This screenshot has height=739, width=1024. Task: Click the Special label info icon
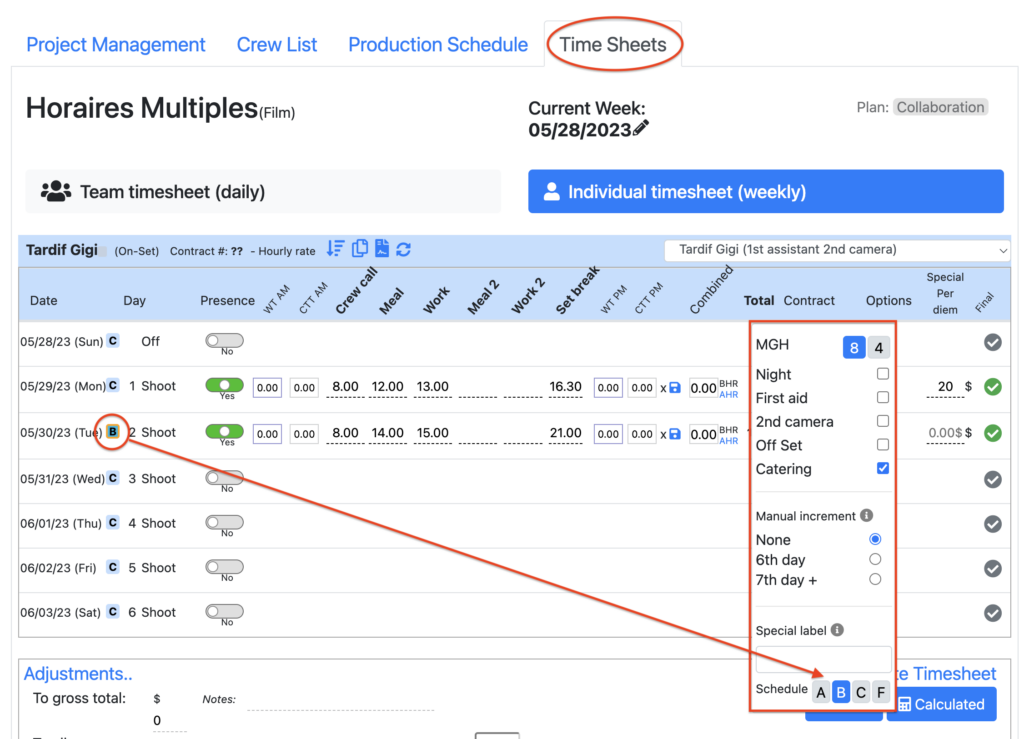pyautogui.click(x=837, y=630)
